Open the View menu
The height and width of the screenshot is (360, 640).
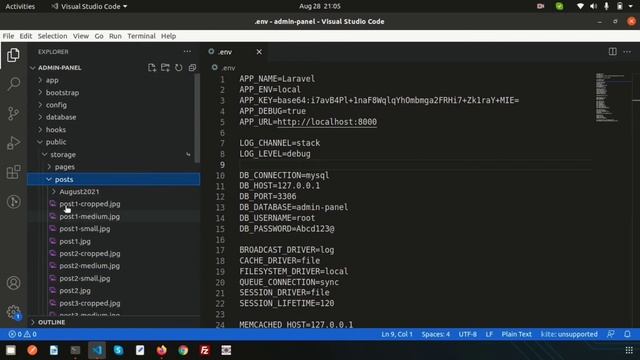81,36
